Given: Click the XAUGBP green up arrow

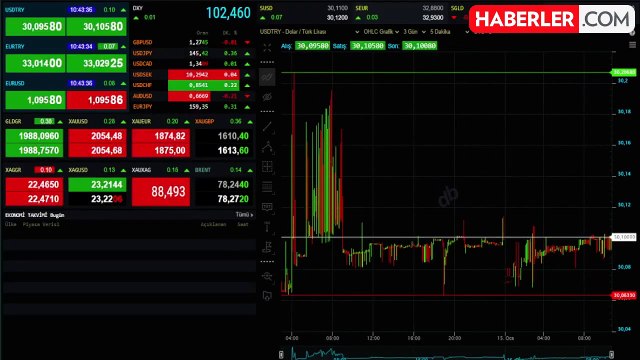Looking at the screenshot, I should coord(250,122).
